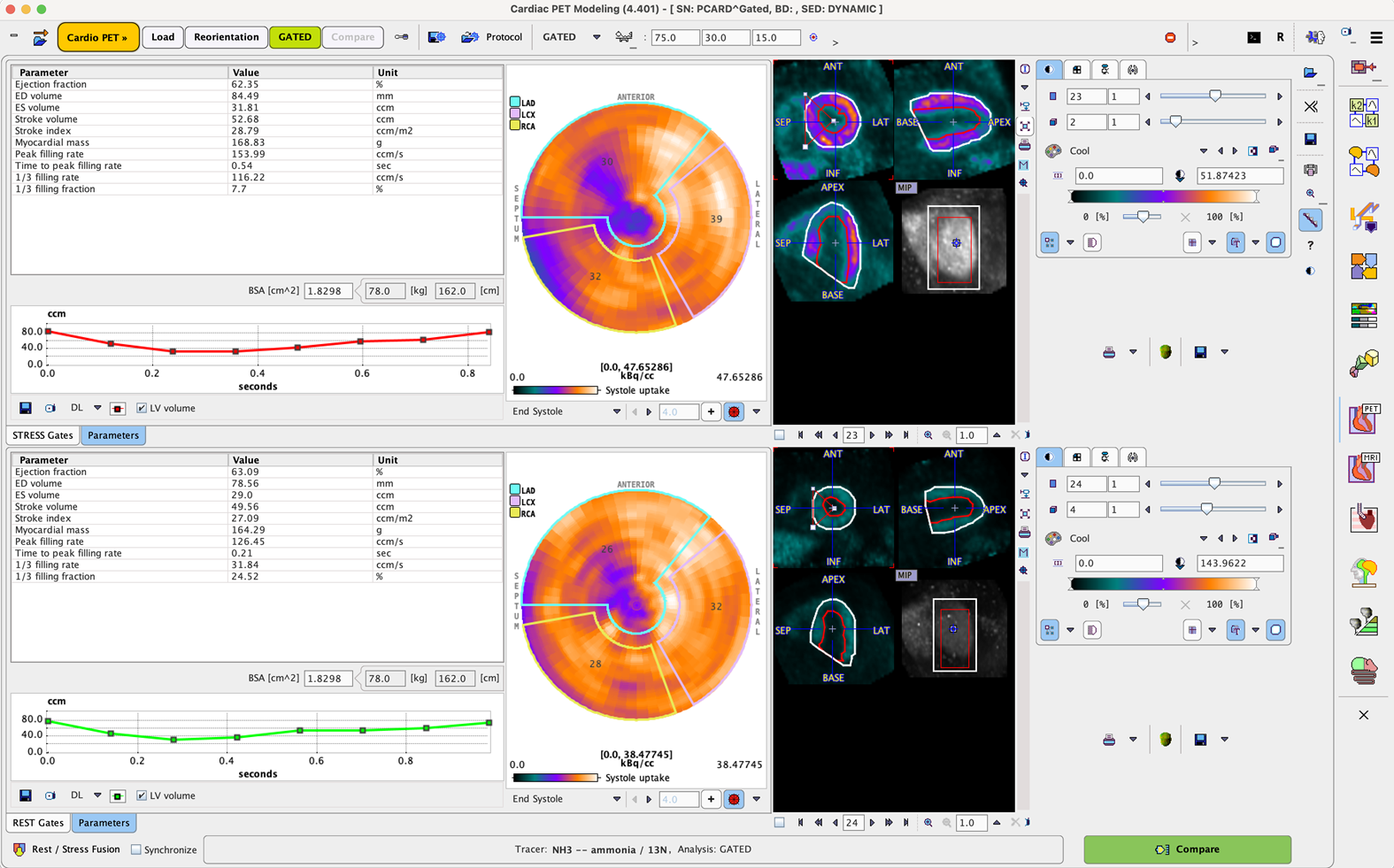Screen dimensions: 1394x868
Task: Open the kinetic modeling k2/k1 tool icon
Action: click(x=1363, y=113)
